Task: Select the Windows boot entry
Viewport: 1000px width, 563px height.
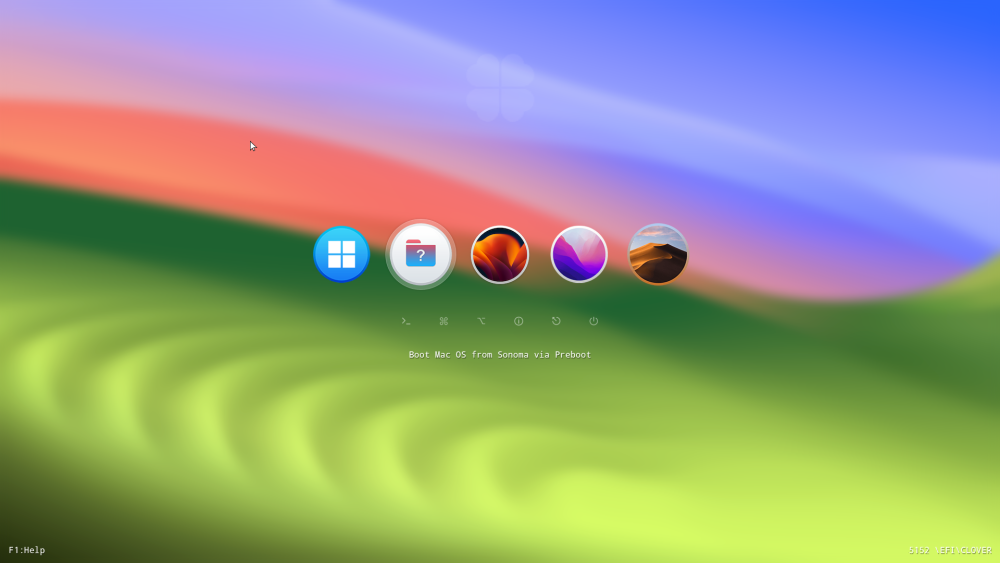Action: 341,254
